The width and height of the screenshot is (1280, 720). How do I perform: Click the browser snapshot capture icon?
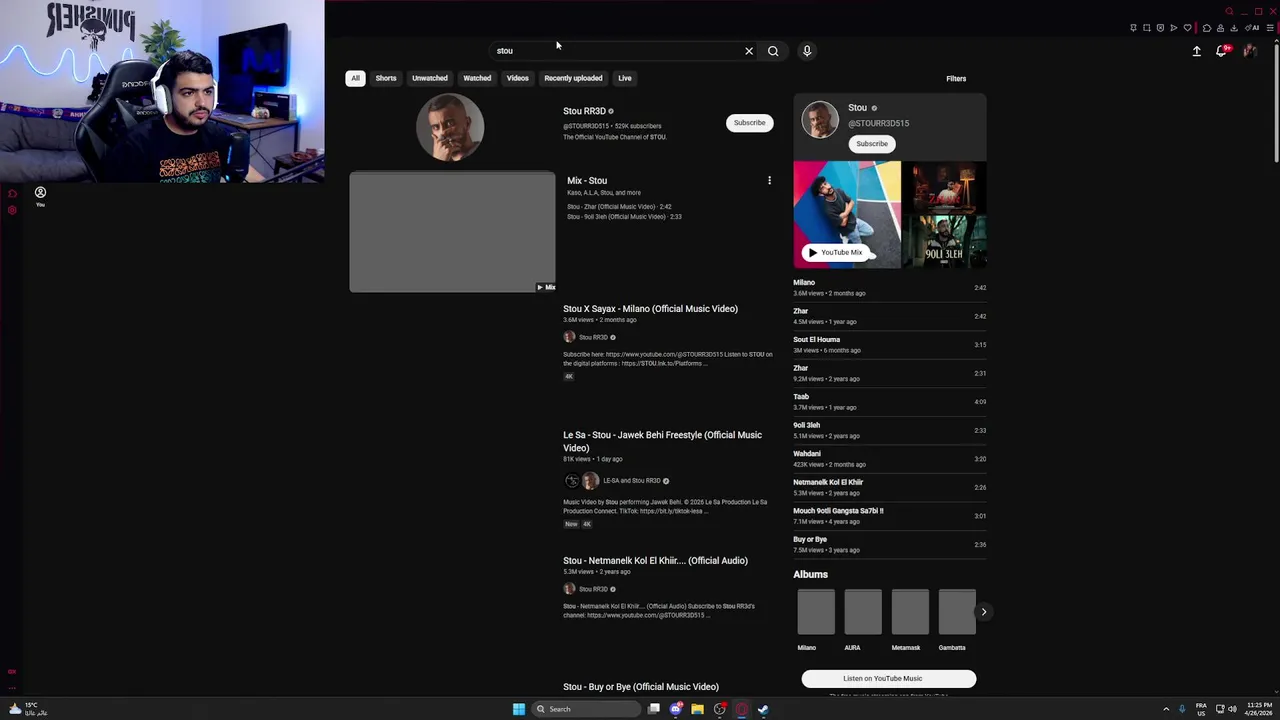pos(1147,28)
